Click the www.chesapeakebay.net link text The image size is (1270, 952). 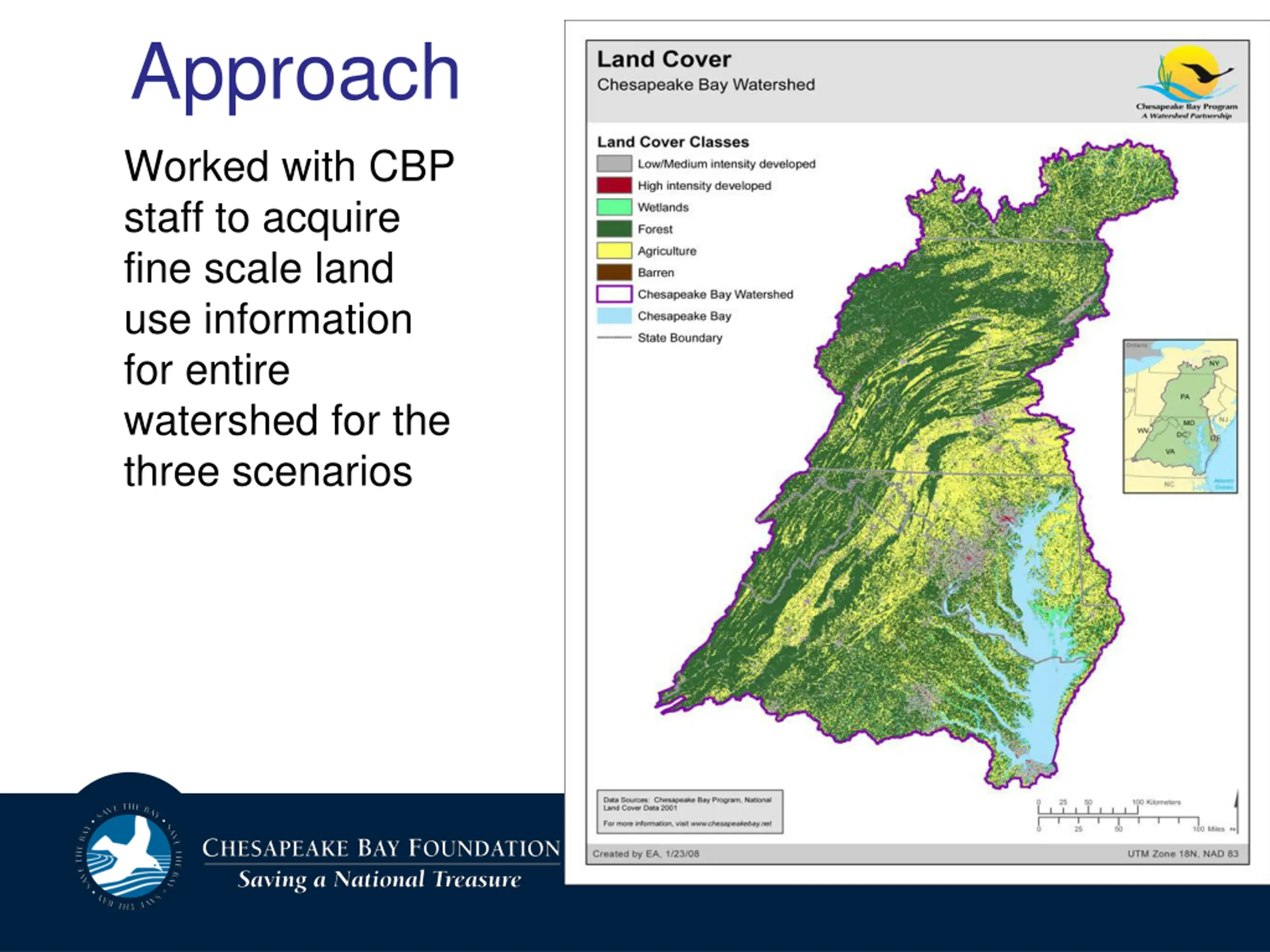(731, 824)
